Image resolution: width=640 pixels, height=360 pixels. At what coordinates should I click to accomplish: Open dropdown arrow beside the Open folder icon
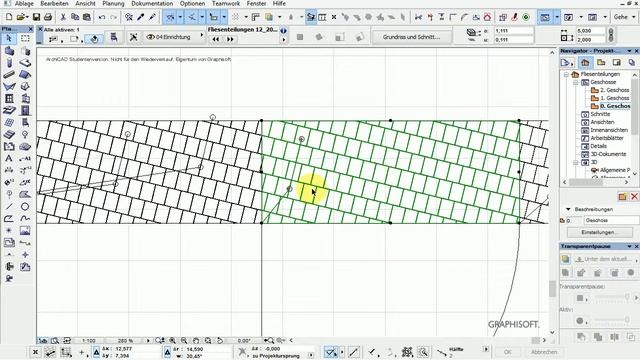click(27, 17)
